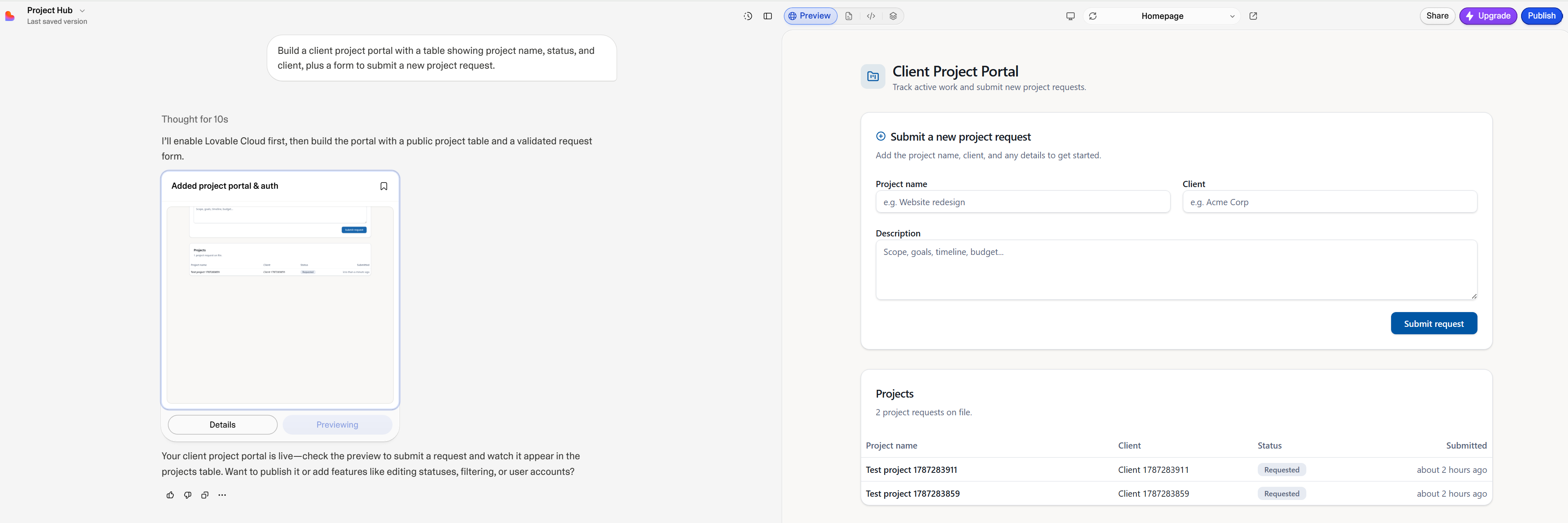The height and width of the screenshot is (523, 1568).
Task: Click the Status column header
Action: [x=1269, y=446]
